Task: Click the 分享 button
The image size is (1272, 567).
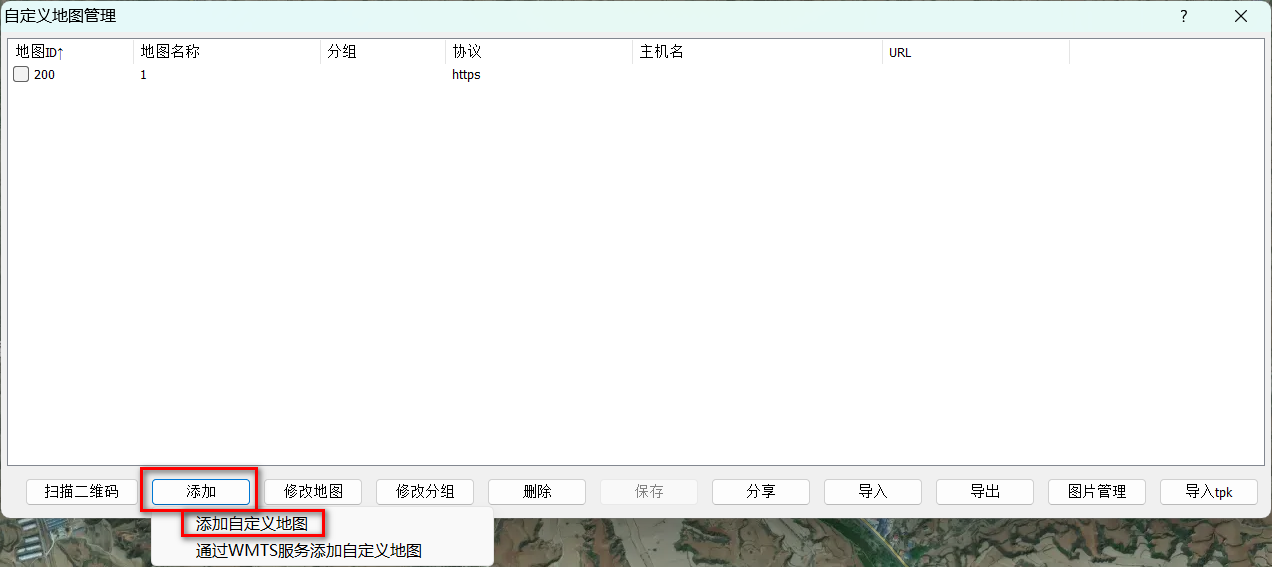Action: click(x=761, y=491)
